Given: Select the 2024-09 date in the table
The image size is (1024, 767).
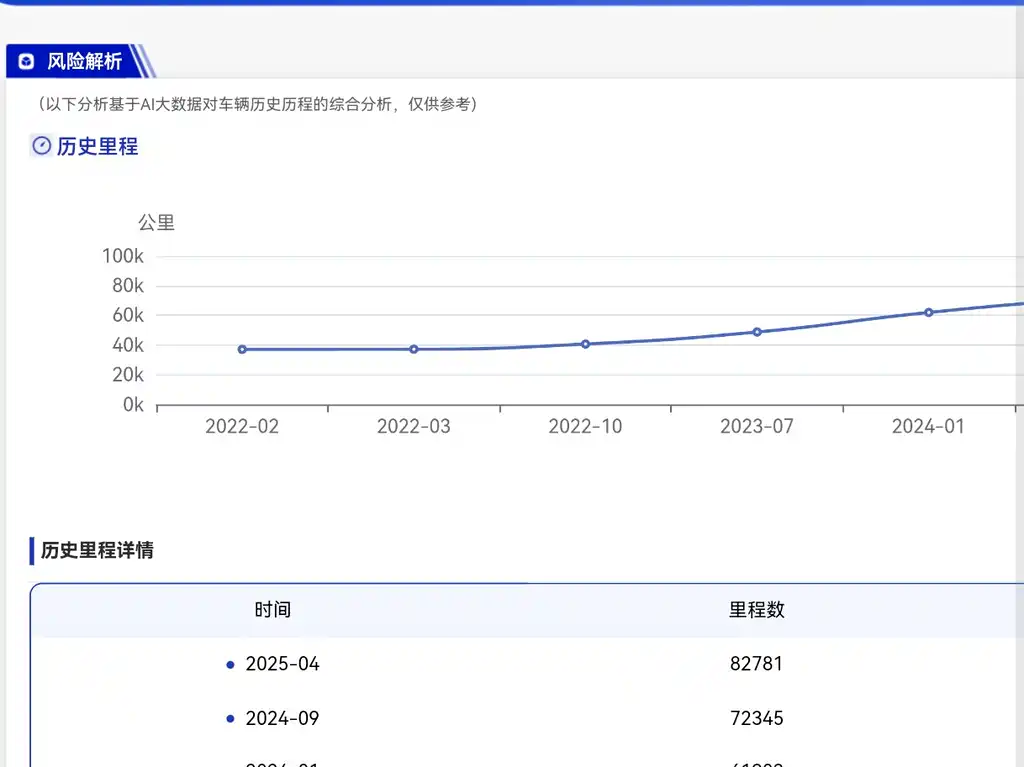Looking at the screenshot, I should pyautogui.click(x=282, y=719).
